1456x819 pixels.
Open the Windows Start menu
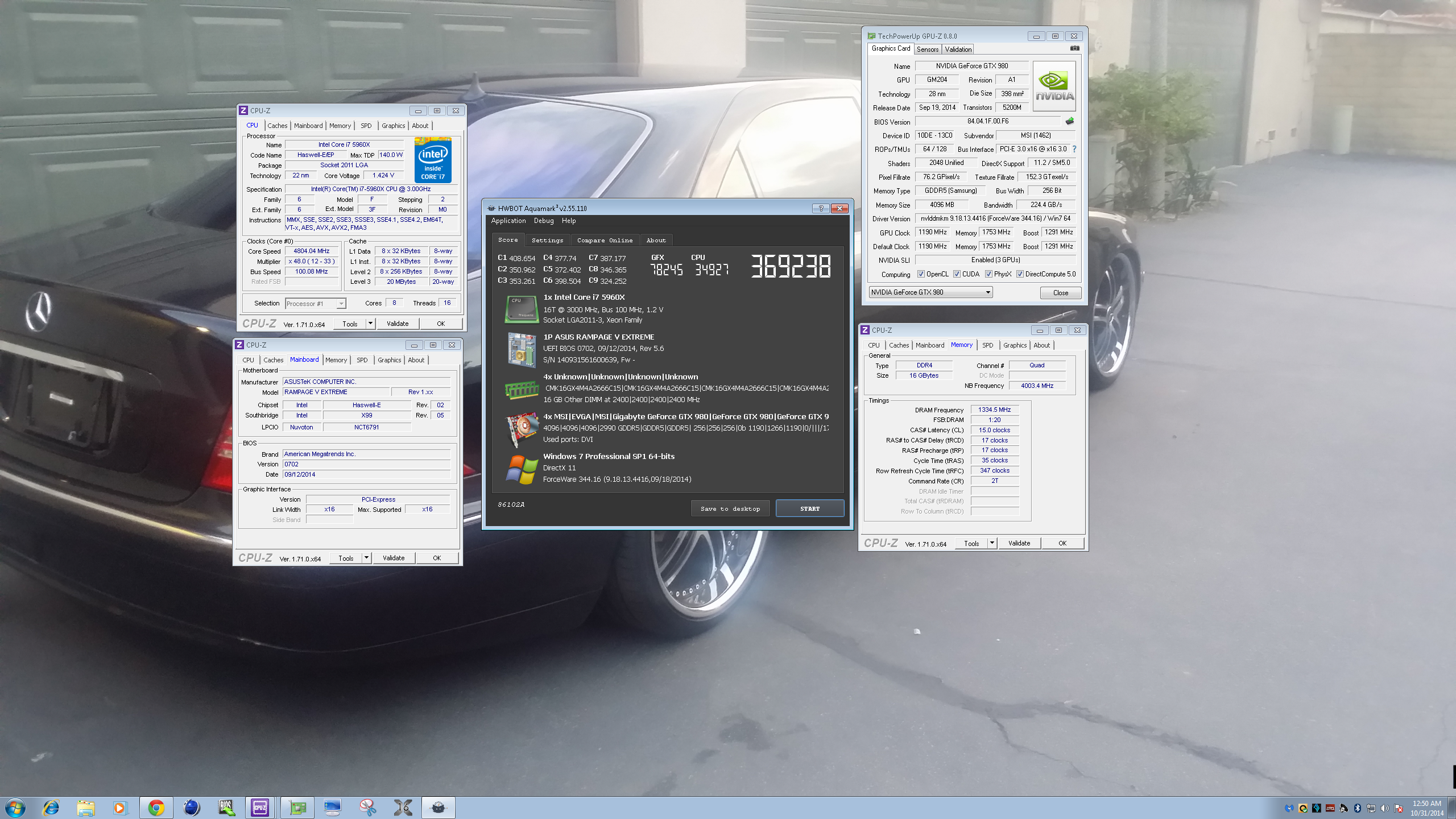(x=15, y=807)
